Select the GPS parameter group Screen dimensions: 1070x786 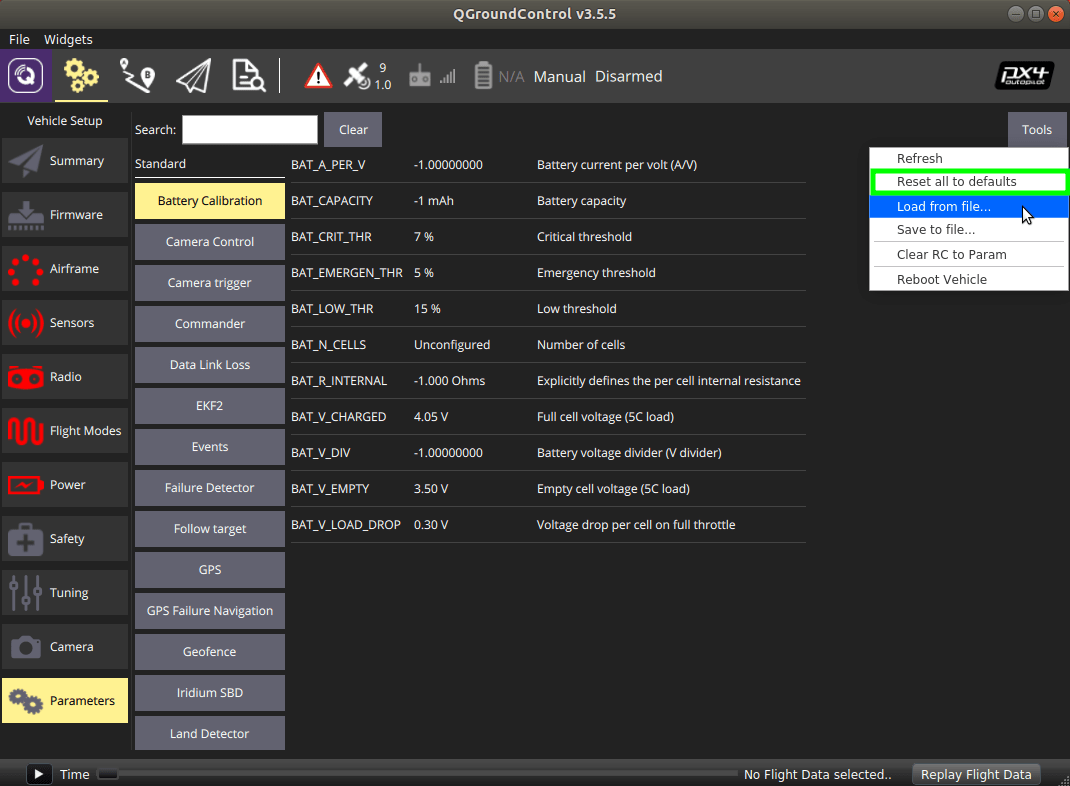tap(209, 570)
